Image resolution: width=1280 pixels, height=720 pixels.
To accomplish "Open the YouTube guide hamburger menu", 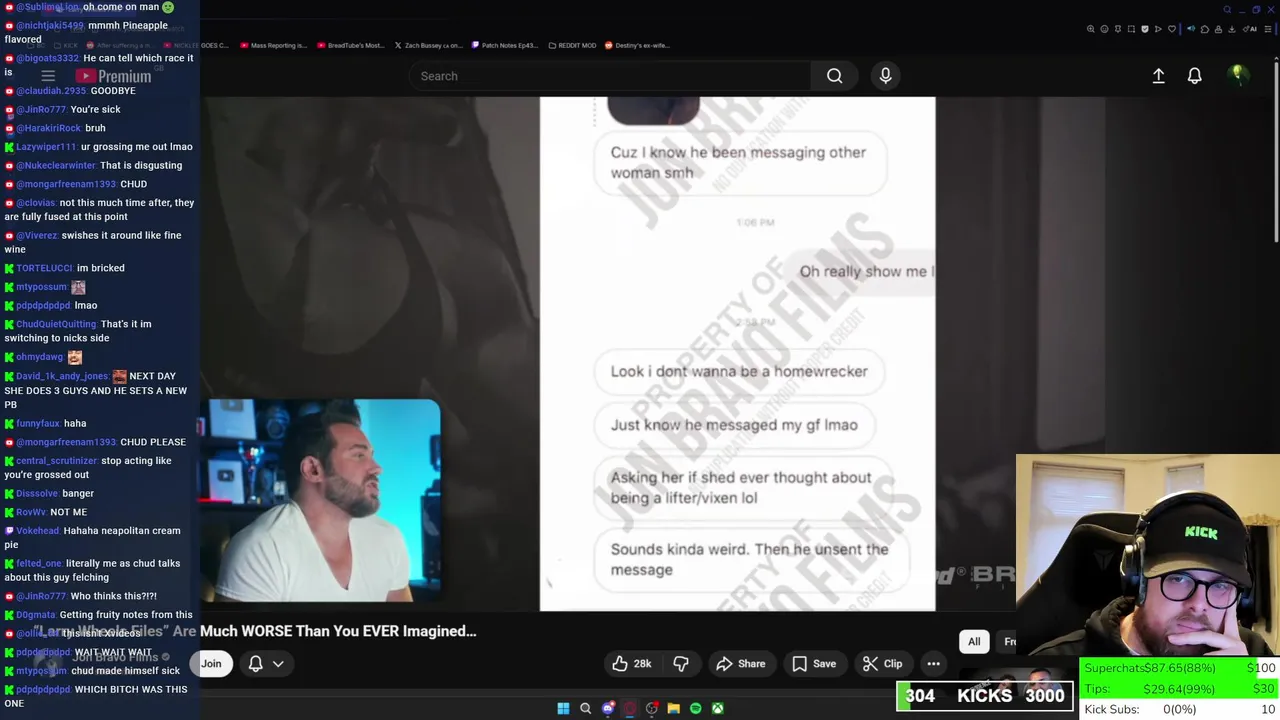I will [x=47, y=76].
